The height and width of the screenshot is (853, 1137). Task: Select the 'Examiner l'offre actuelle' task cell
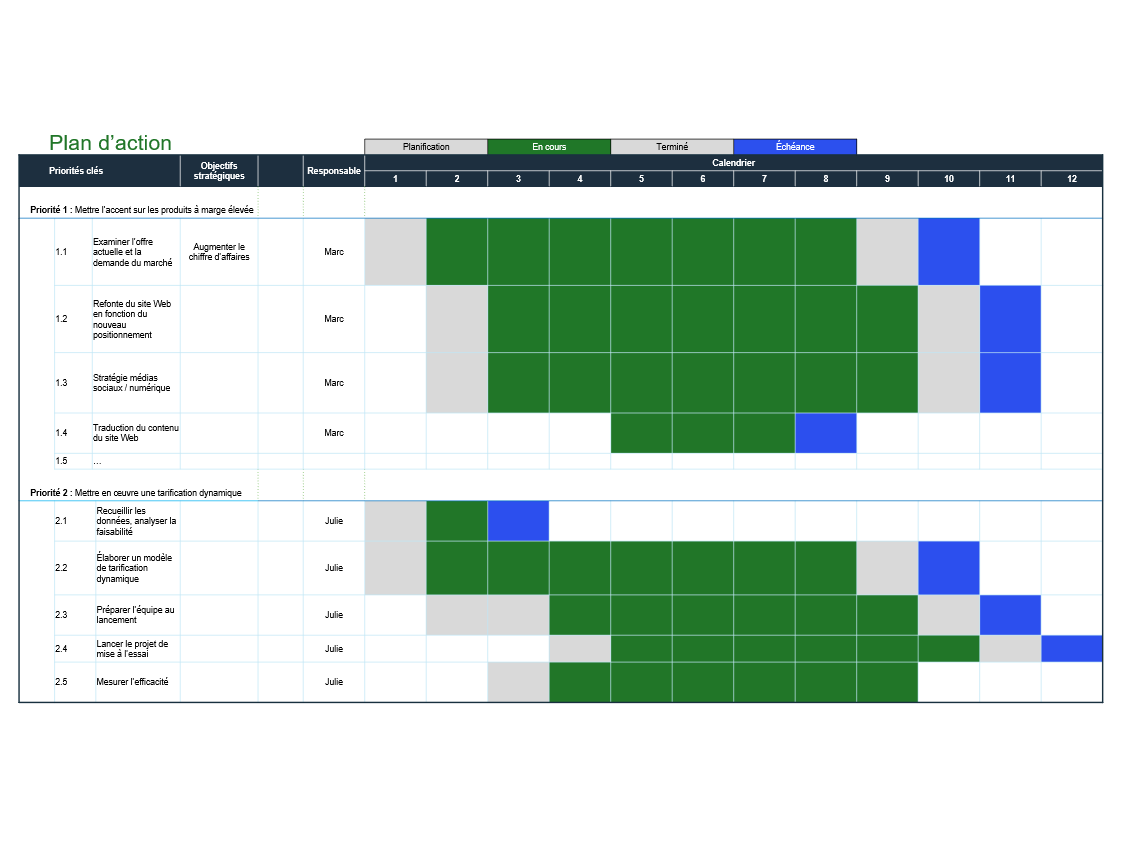pyautogui.click(x=136, y=252)
